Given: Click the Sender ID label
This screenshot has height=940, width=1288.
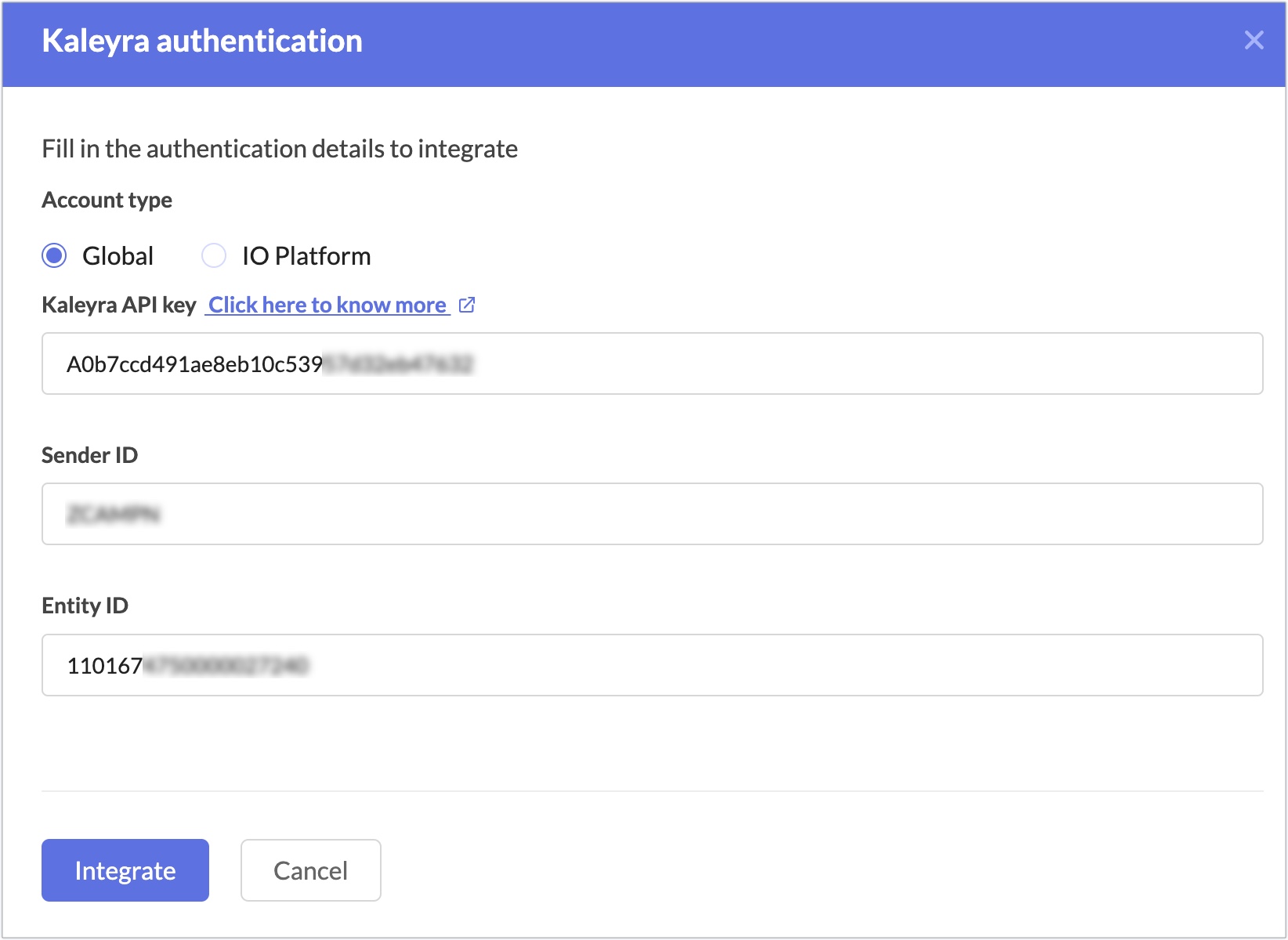Looking at the screenshot, I should (89, 455).
